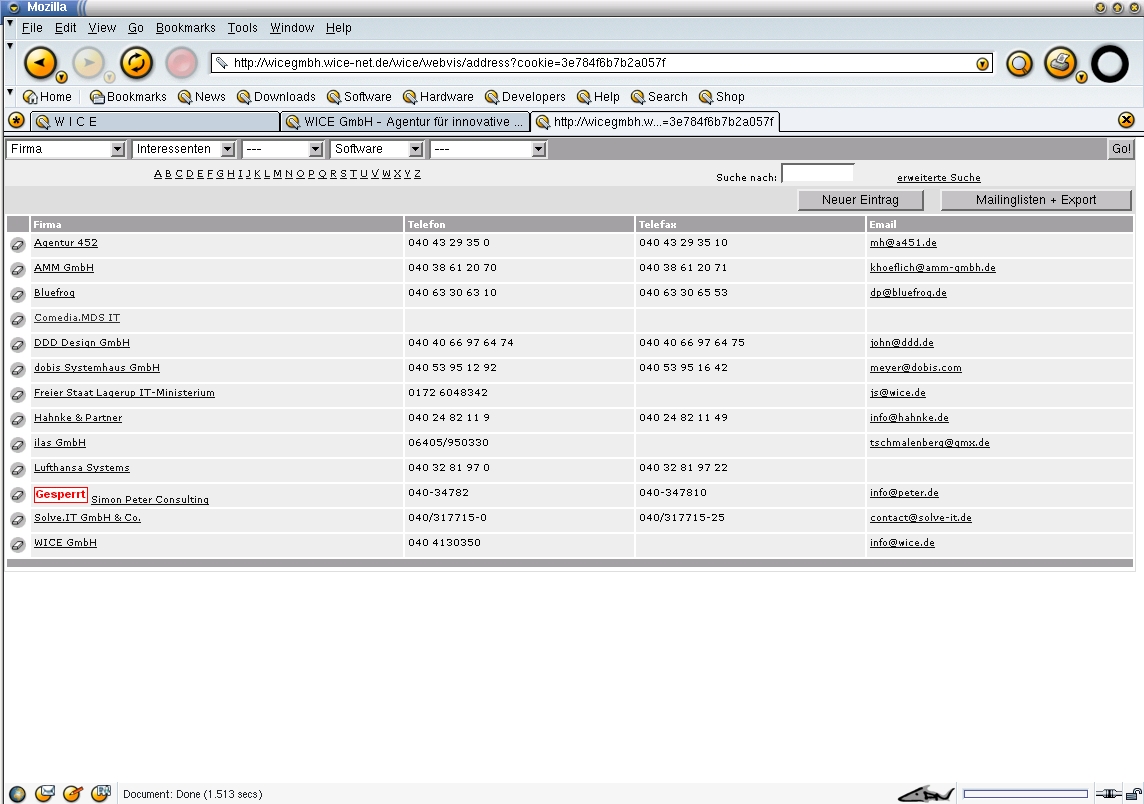
Task: Click the edit icon beside Bluefrog
Action: pos(17,295)
